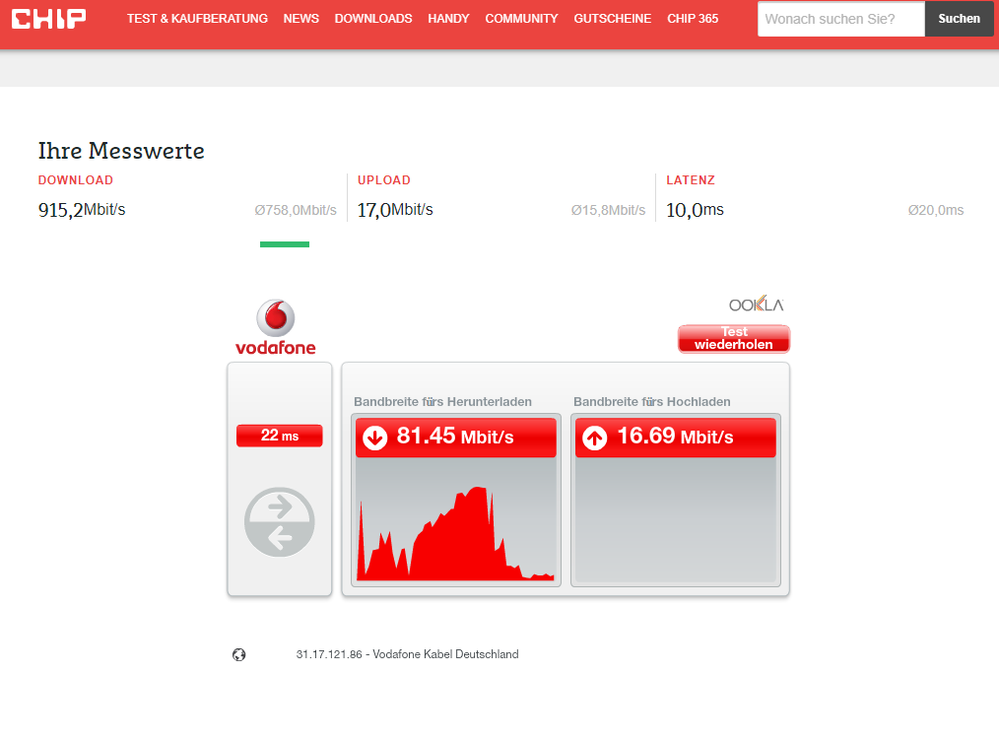
Task: Click the Test wiederholen button
Action: [734, 338]
